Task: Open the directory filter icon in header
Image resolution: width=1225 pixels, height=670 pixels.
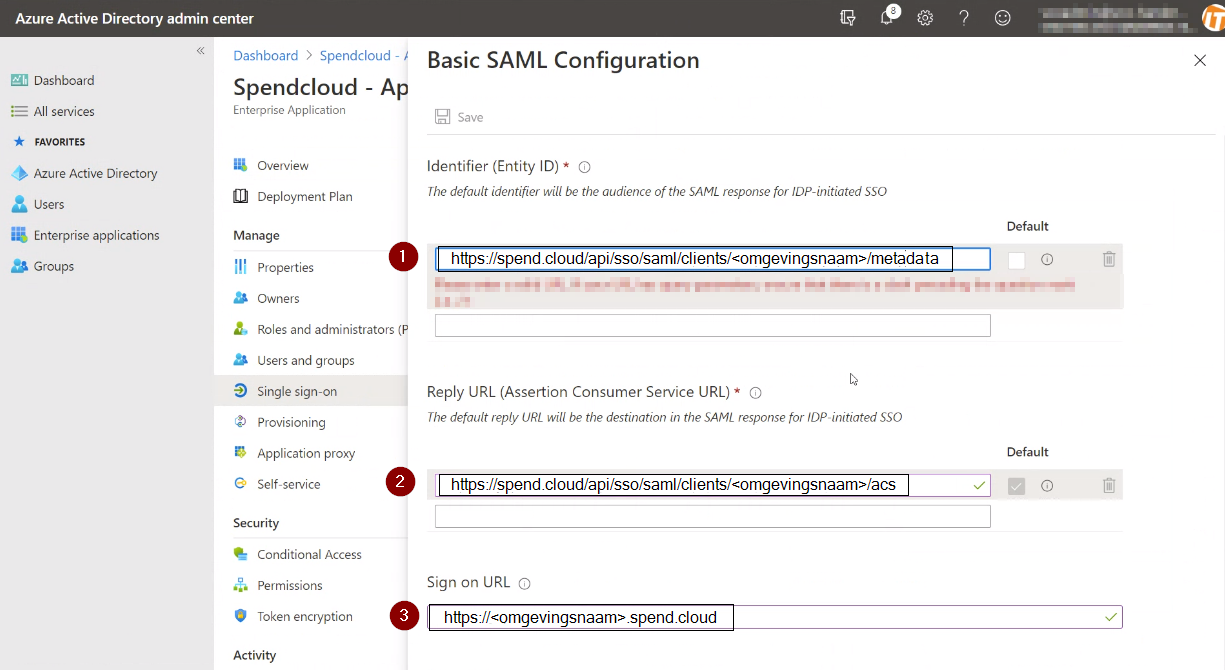Action: point(848,18)
